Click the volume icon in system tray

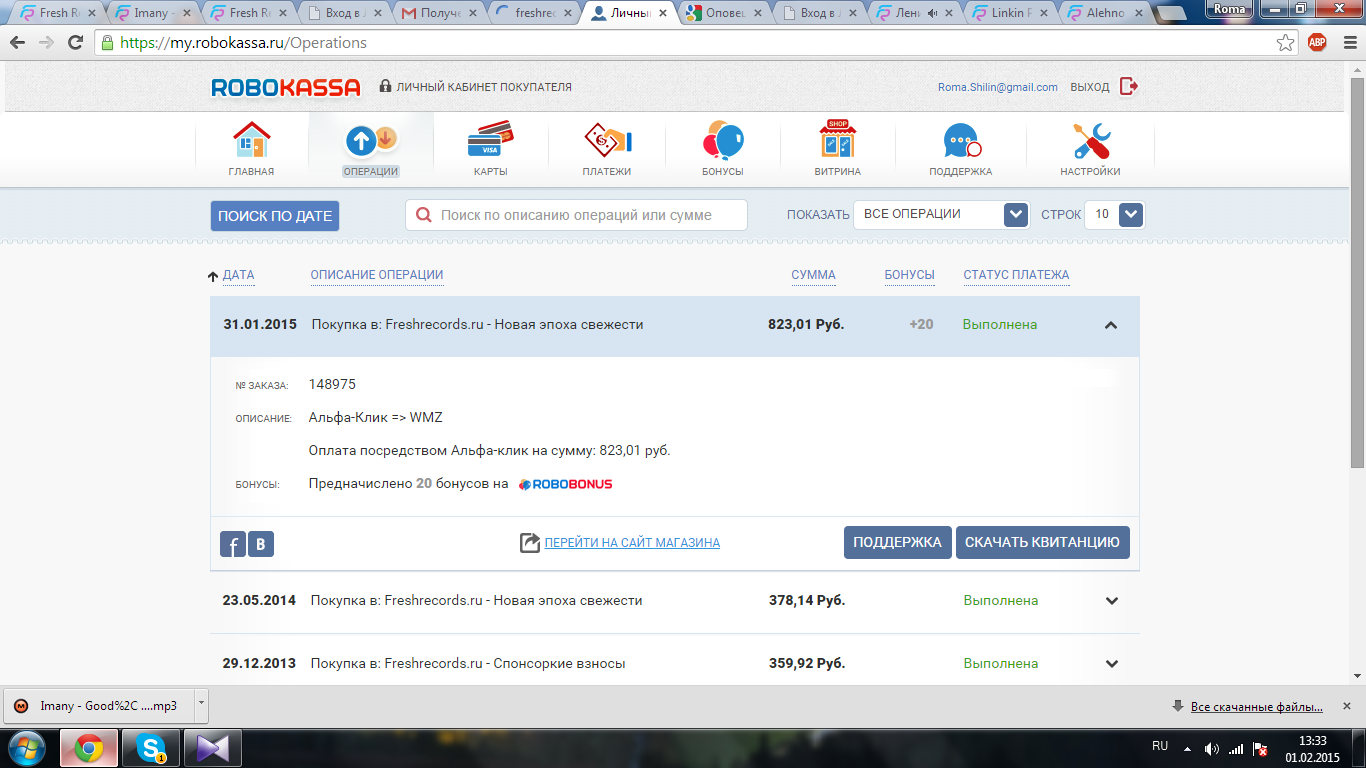pyautogui.click(x=1212, y=749)
